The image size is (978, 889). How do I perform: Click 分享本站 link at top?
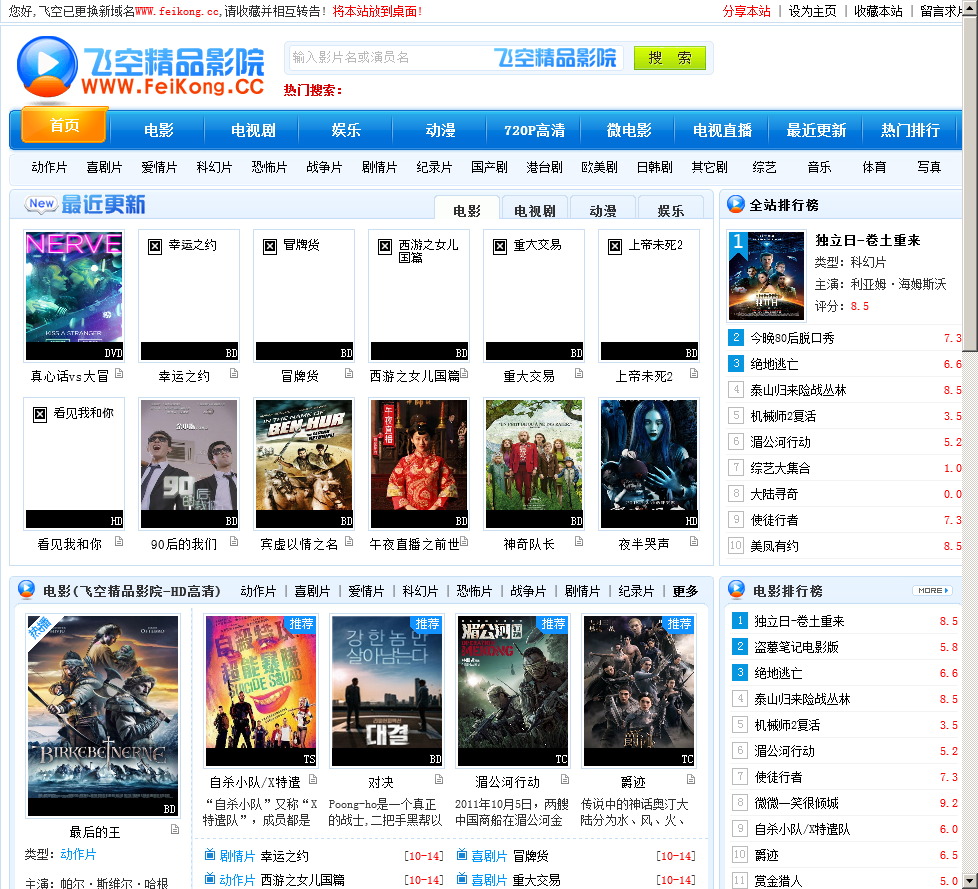coord(747,11)
